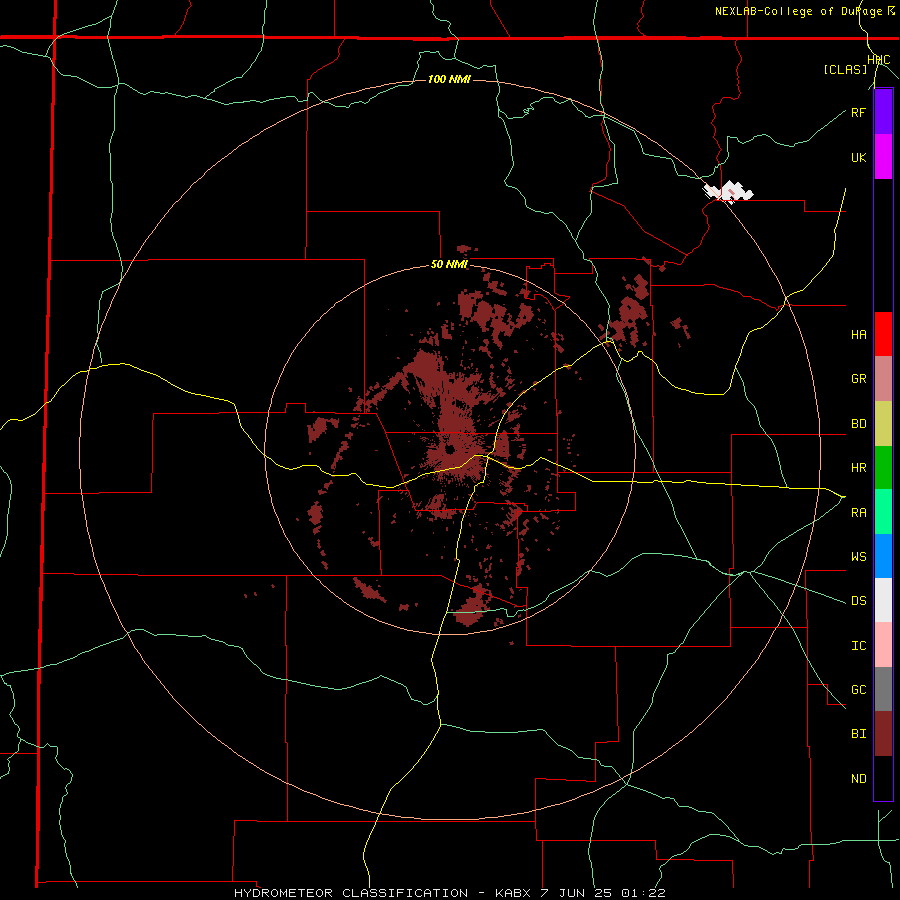Select the GR pink legend swatch
The width and height of the screenshot is (900, 900).
883,379
